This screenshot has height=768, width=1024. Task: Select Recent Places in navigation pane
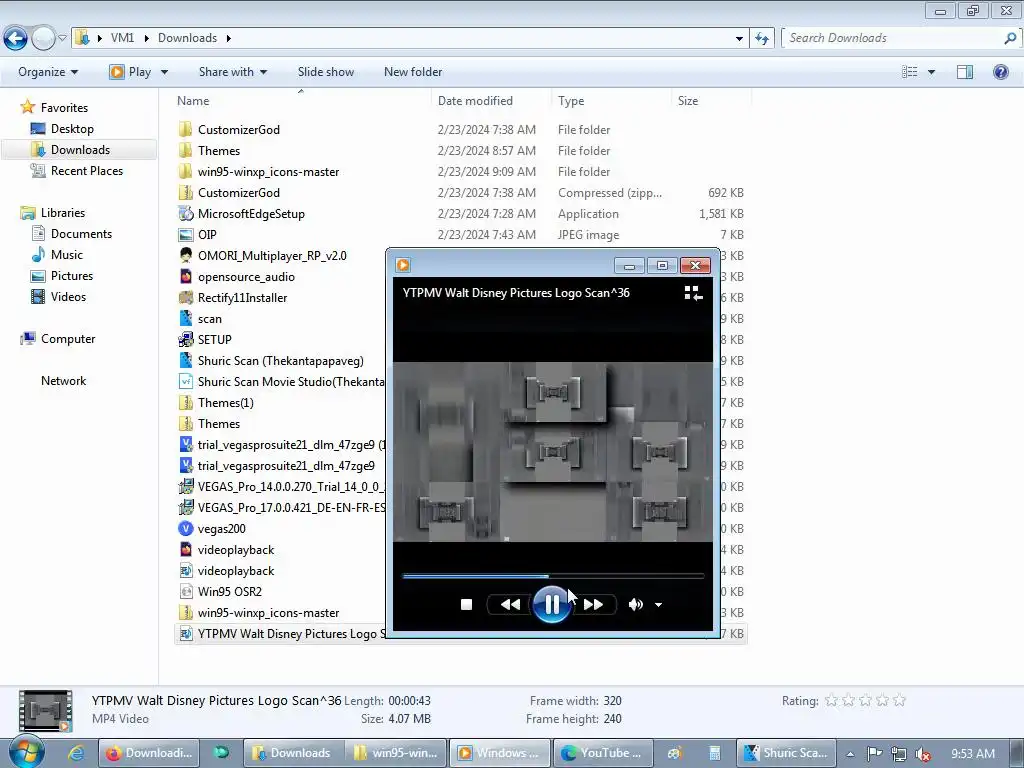tap(86, 170)
